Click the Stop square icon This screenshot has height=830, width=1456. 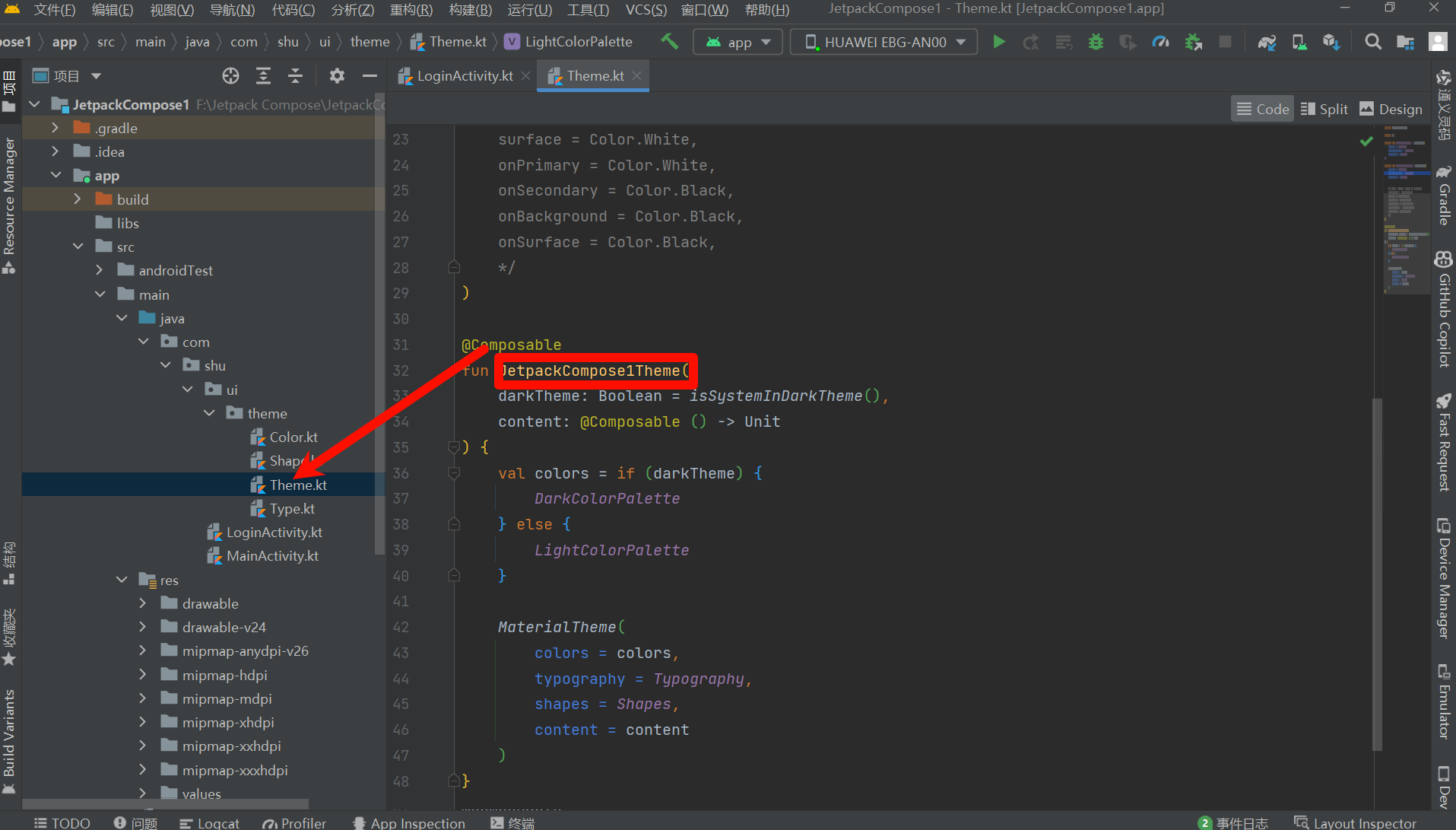pos(1225,42)
